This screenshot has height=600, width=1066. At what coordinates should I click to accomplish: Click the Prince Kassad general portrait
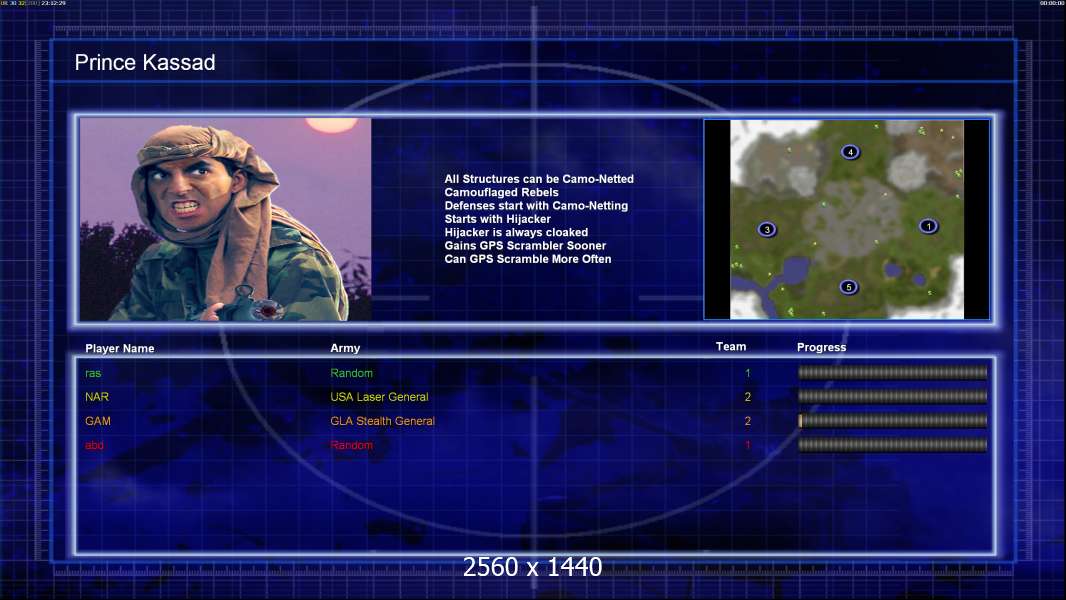pyautogui.click(x=226, y=219)
